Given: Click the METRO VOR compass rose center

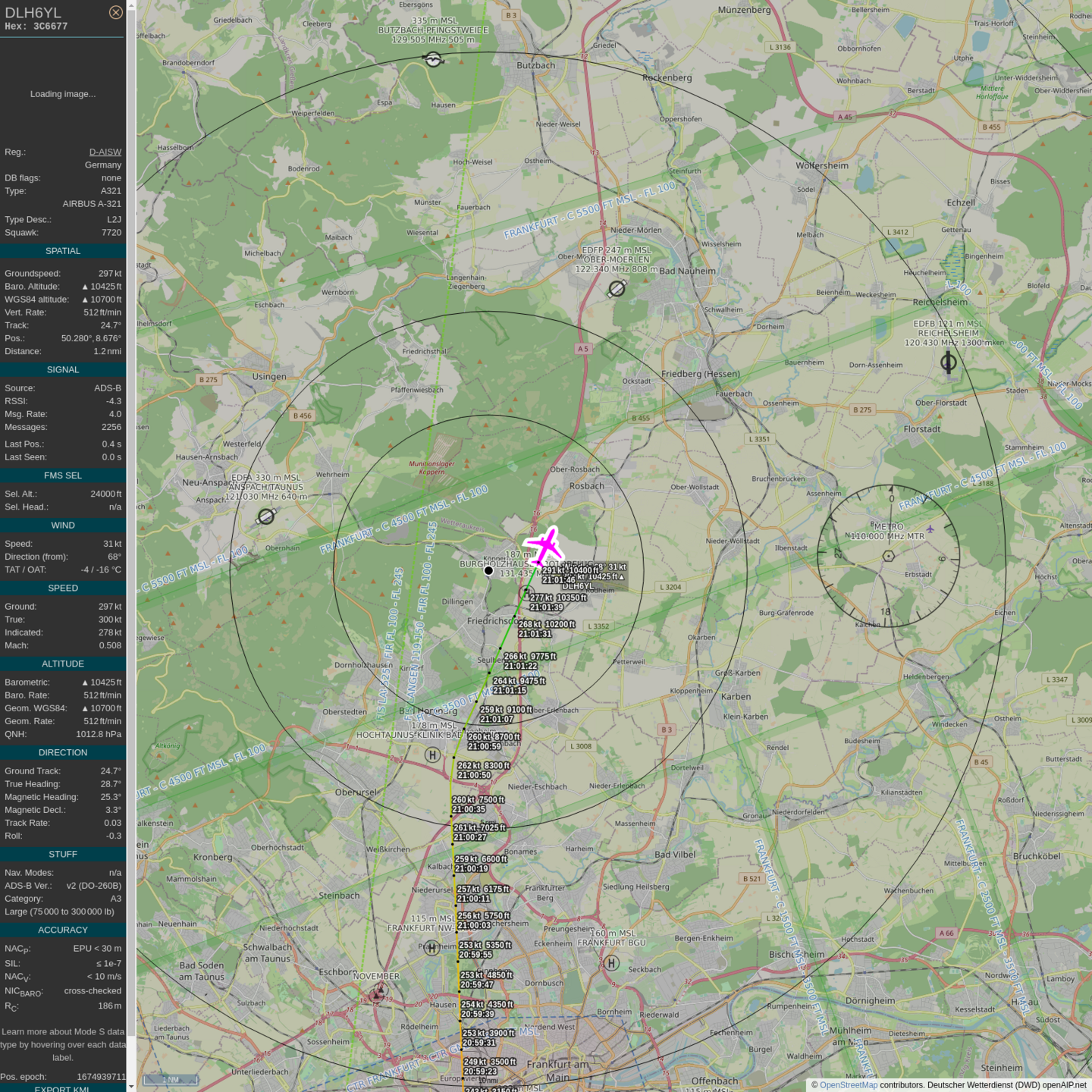Looking at the screenshot, I should pyautogui.click(x=889, y=556).
